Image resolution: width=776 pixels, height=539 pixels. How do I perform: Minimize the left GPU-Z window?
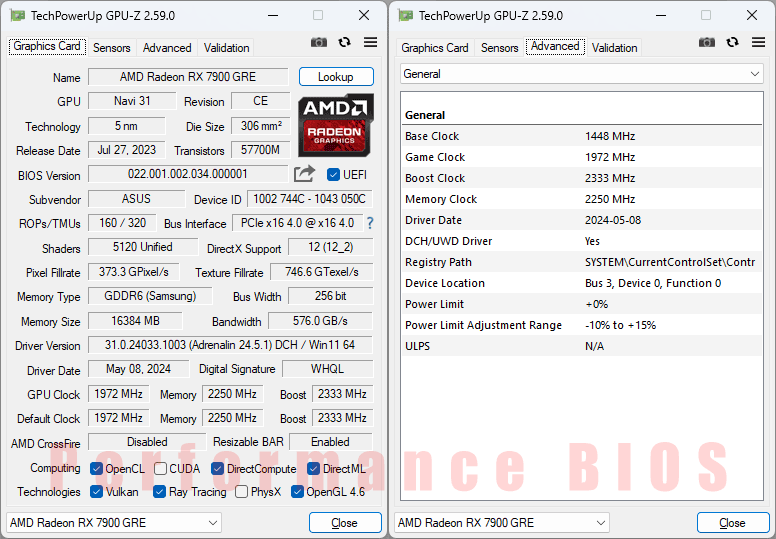click(273, 16)
